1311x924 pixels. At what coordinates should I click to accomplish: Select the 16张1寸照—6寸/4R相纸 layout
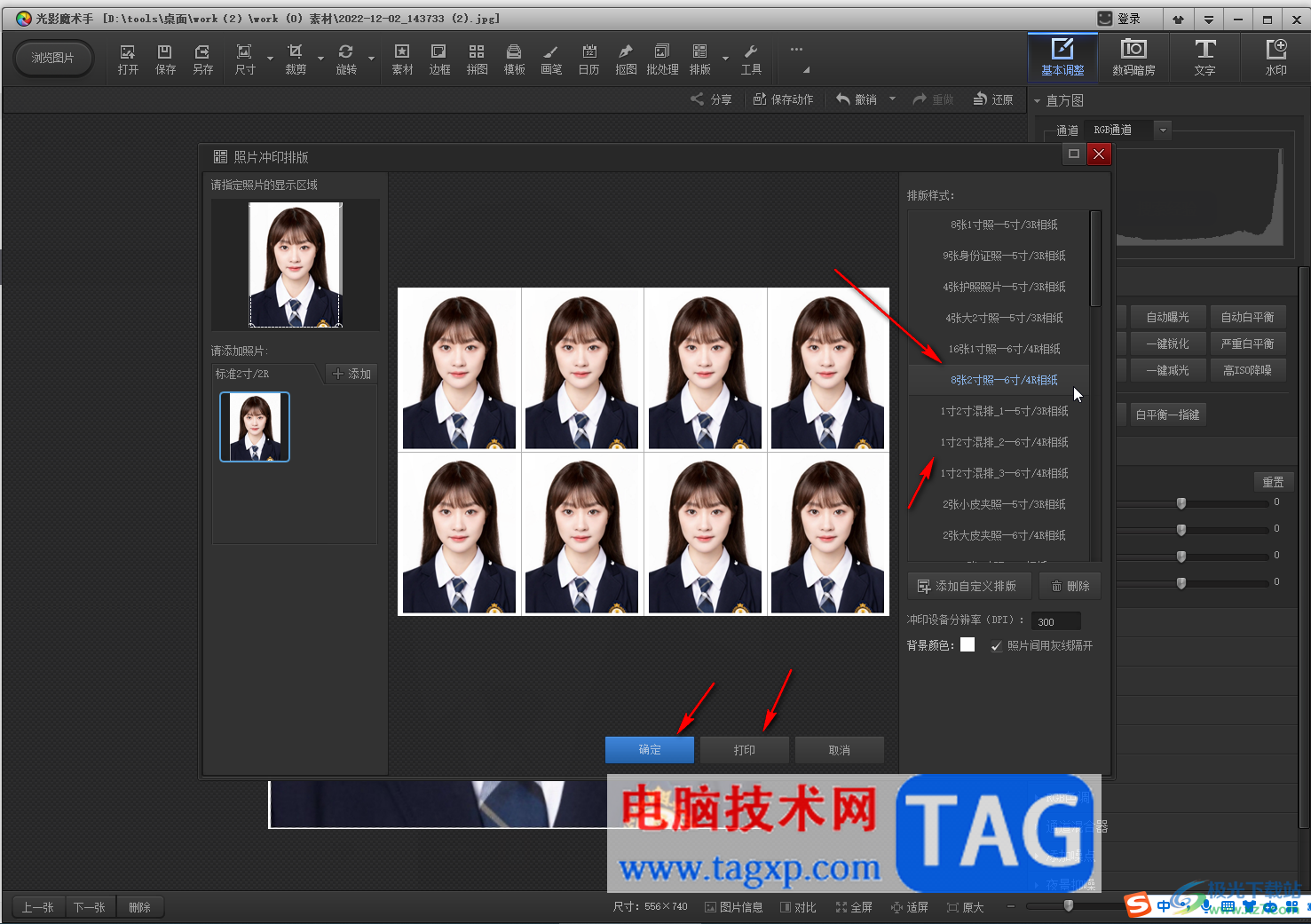tap(1004, 349)
